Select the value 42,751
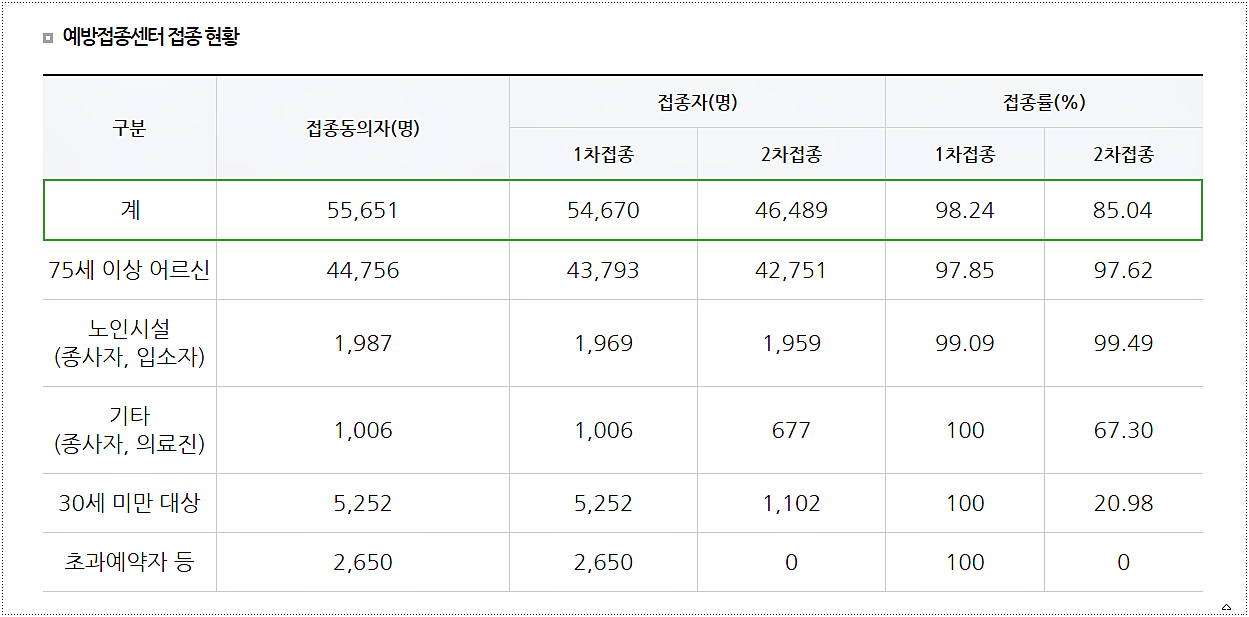Viewport: 1249px width, 617px height. point(791,271)
